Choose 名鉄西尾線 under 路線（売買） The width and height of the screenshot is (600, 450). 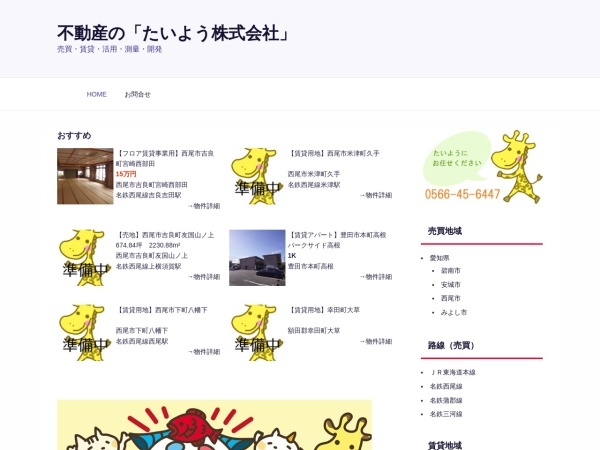(x=446, y=386)
